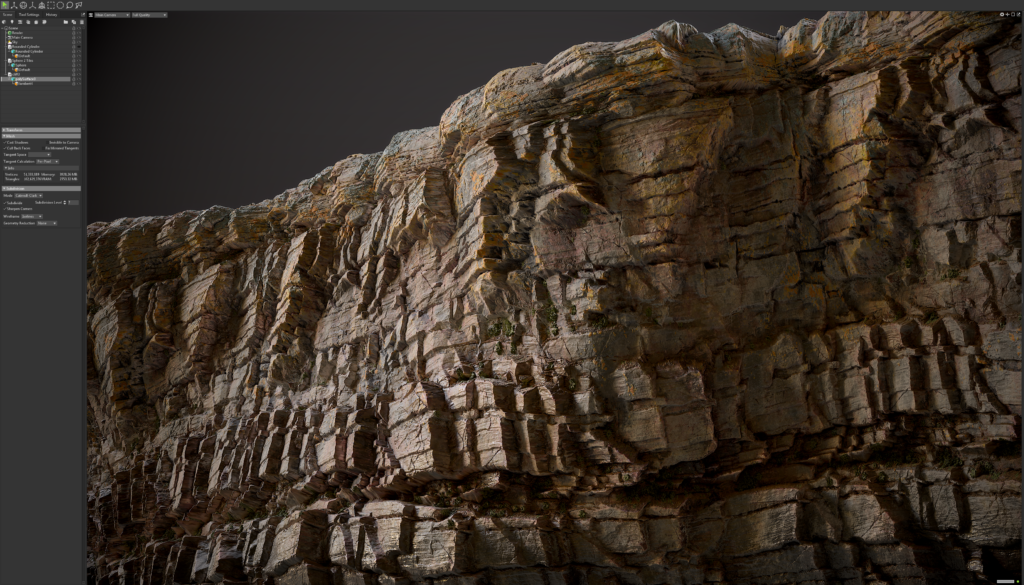This screenshot has width=1024, height=585.
Task: Lock the Sky object in scene tree
Action: [74, 42]
